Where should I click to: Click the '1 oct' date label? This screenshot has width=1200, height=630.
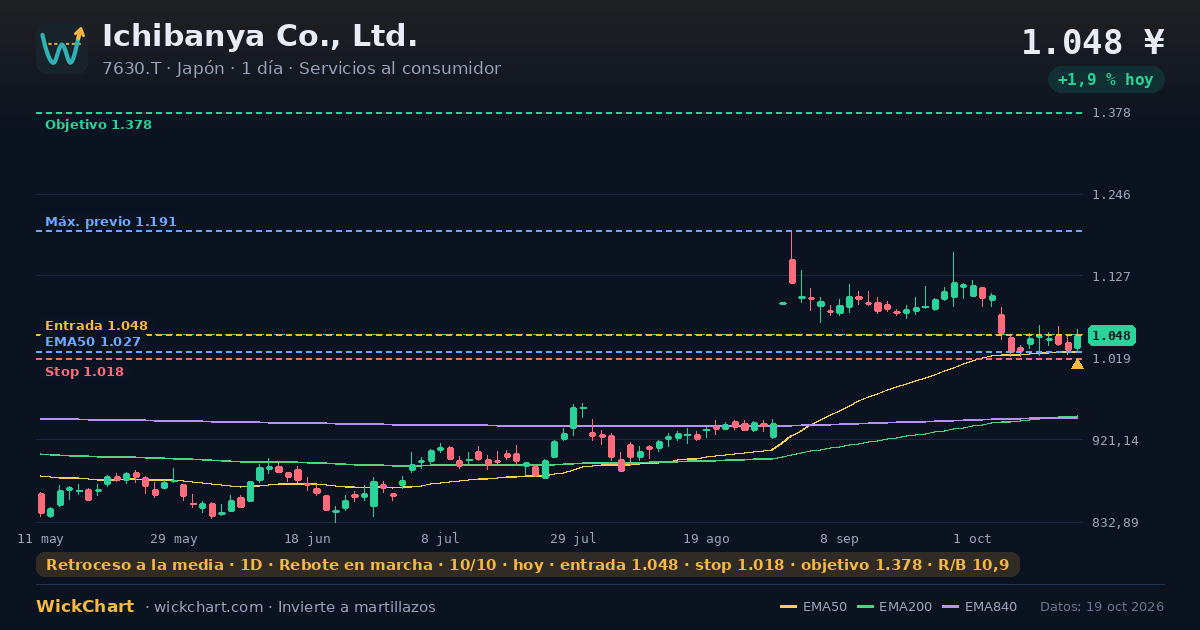[972, 538]
